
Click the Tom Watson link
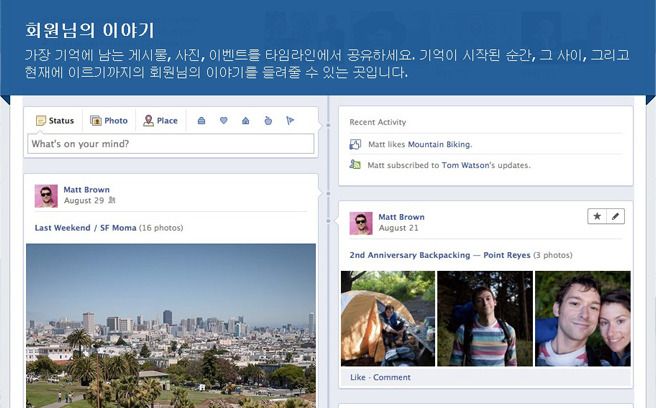tap(465, 165)
